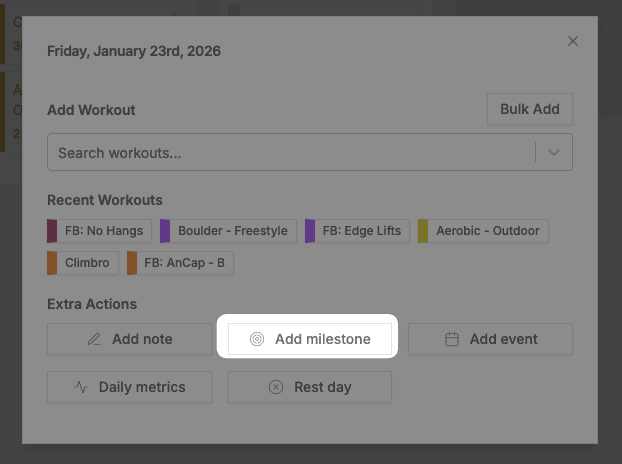Choose the FB: AnCap - B workout

(184, 263)
